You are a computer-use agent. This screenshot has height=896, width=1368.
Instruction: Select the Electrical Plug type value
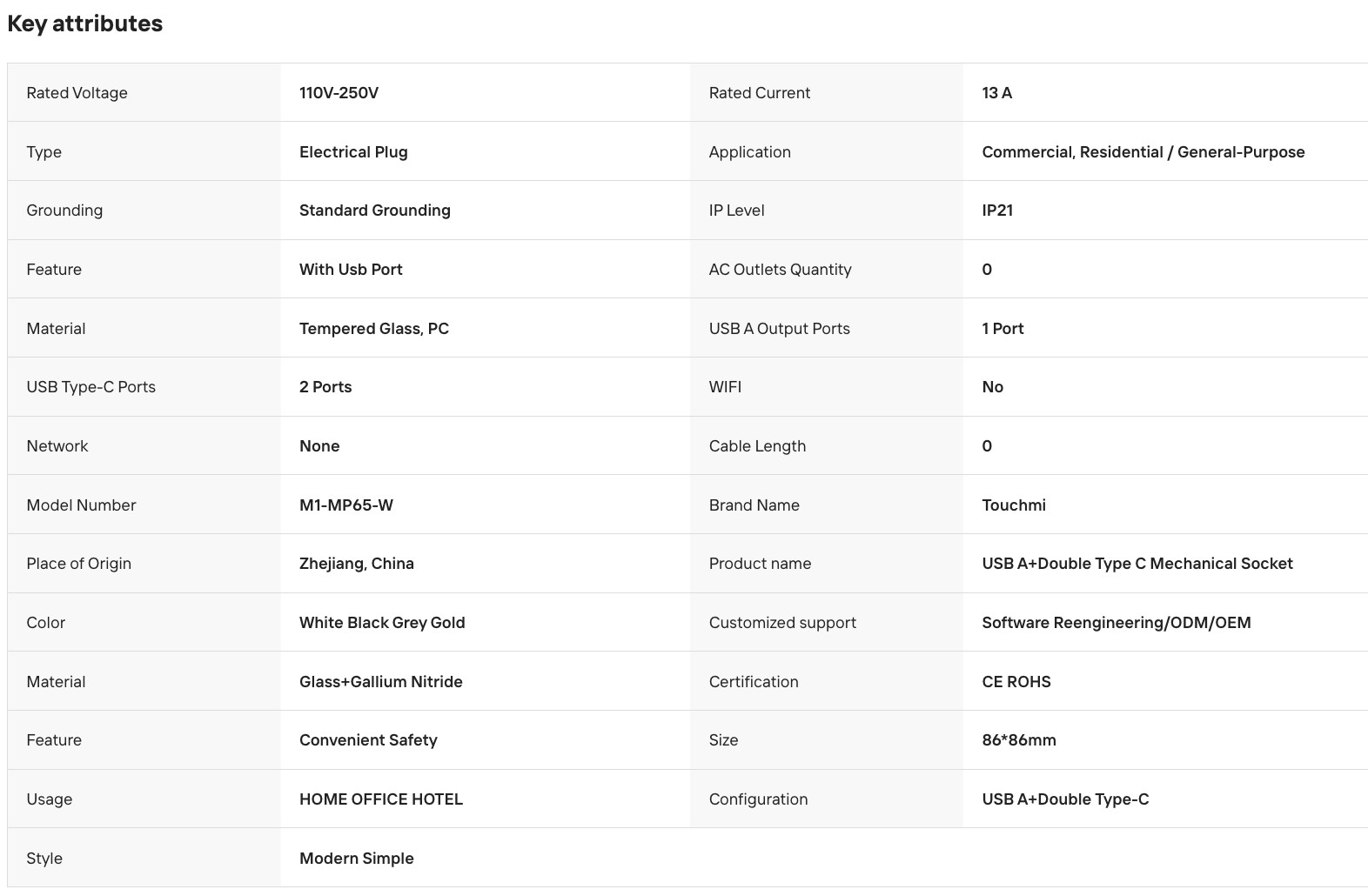[353, 152]
